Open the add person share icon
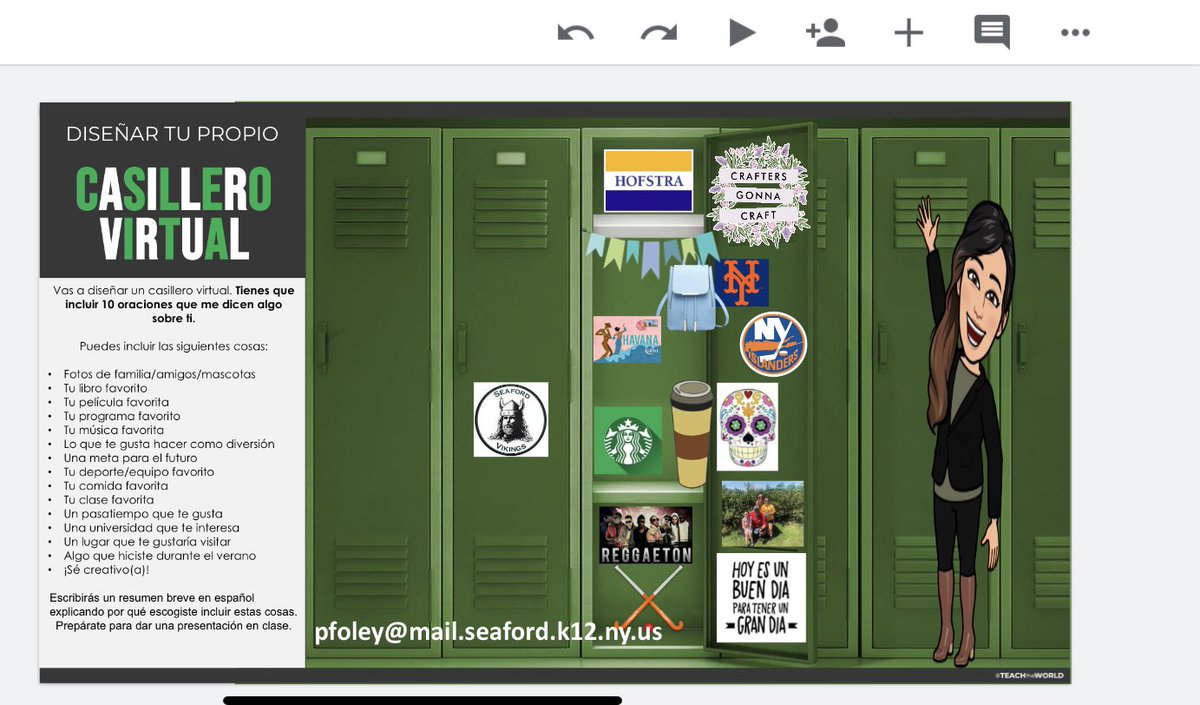 click(825, 33)
